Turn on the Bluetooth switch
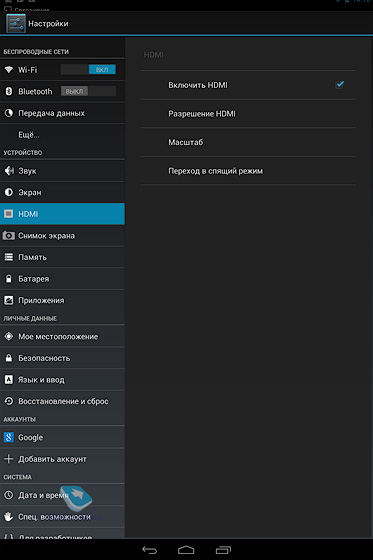This screenshot has height=560, width=373. 88,91
